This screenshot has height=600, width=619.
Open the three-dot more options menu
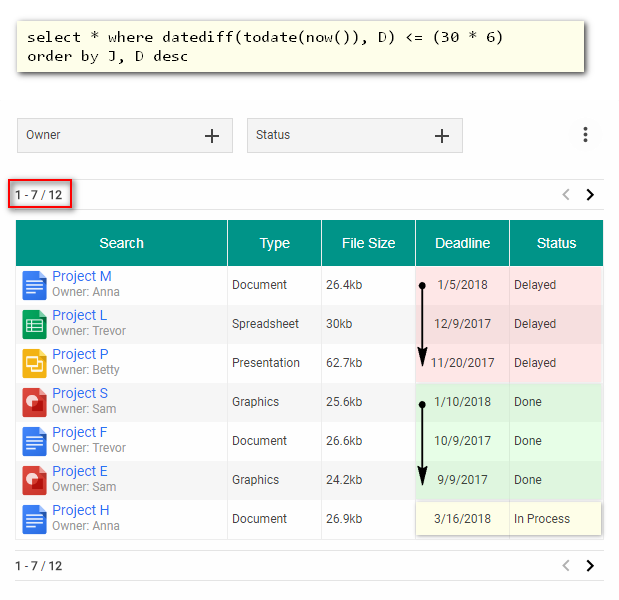(x=585, y=135)
